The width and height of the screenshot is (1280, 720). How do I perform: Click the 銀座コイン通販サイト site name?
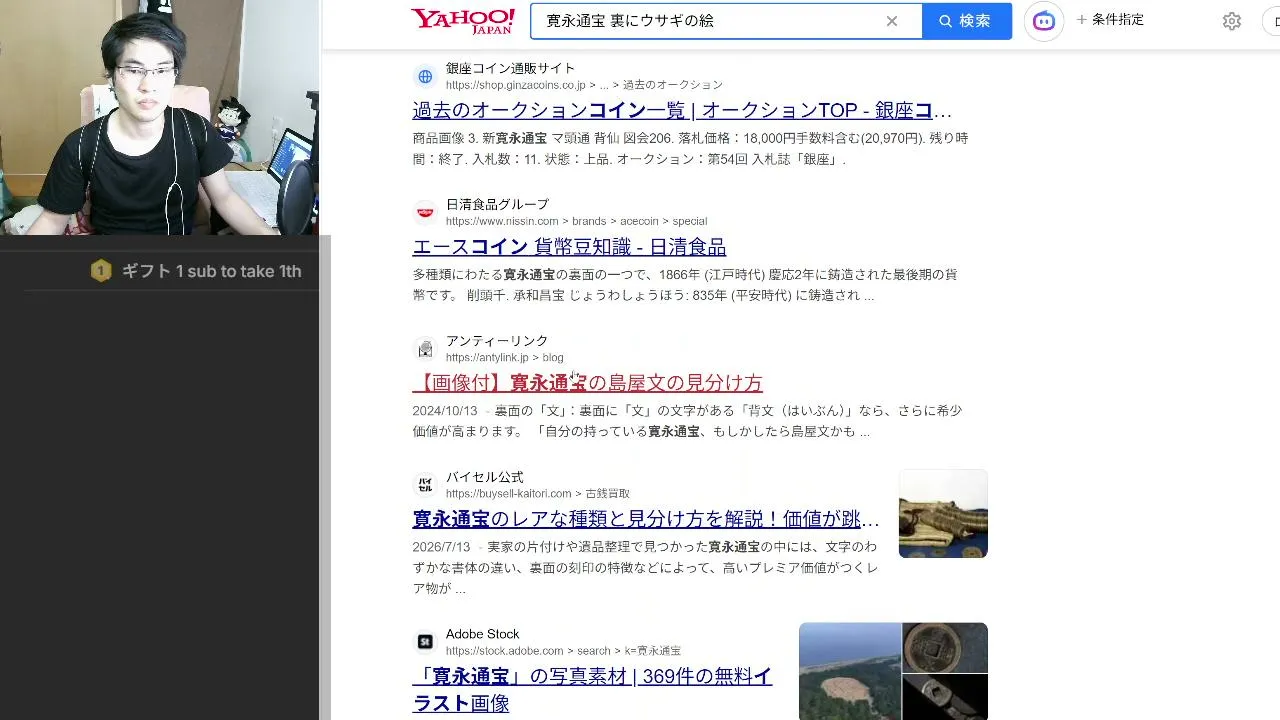point(510,68)
